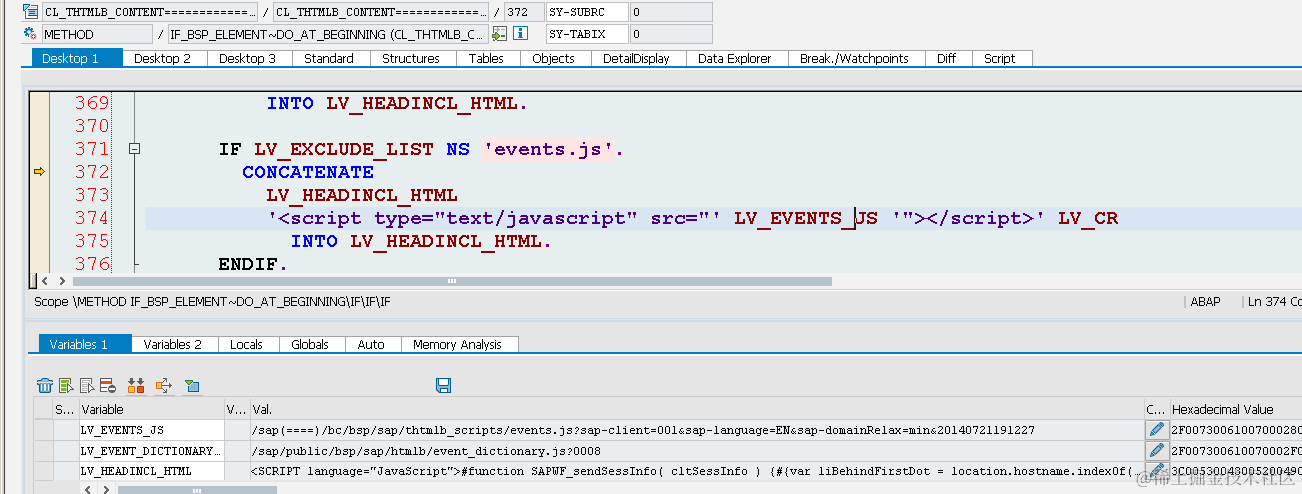This screenshot has height=494, width=1302.
Task: Click the second CL_THTMLB_CONTENT include field
Action: tap(381, 12)
